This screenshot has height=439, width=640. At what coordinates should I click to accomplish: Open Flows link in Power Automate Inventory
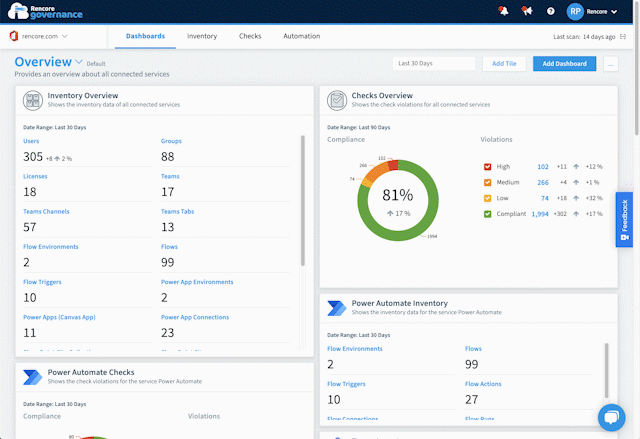pos(473,349)
